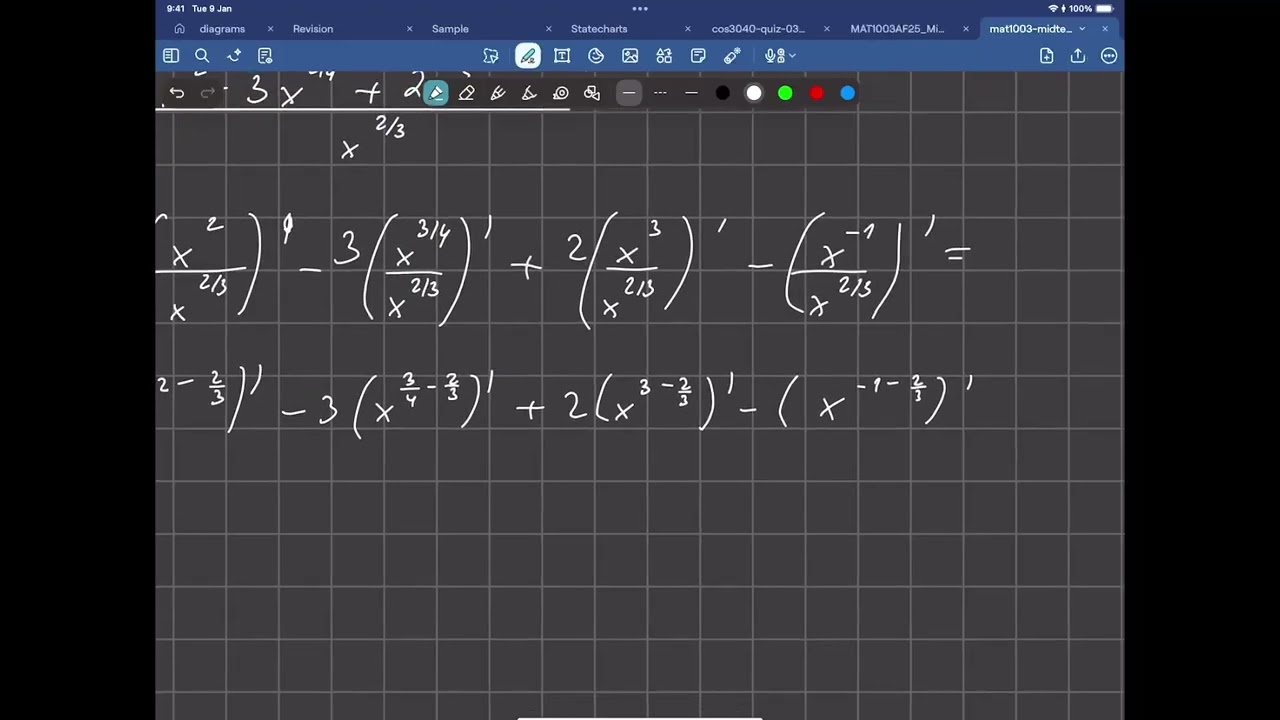The image size is (1280, 720).
Task: Switch to the Statecharts tab
Action: click(599, 29)
